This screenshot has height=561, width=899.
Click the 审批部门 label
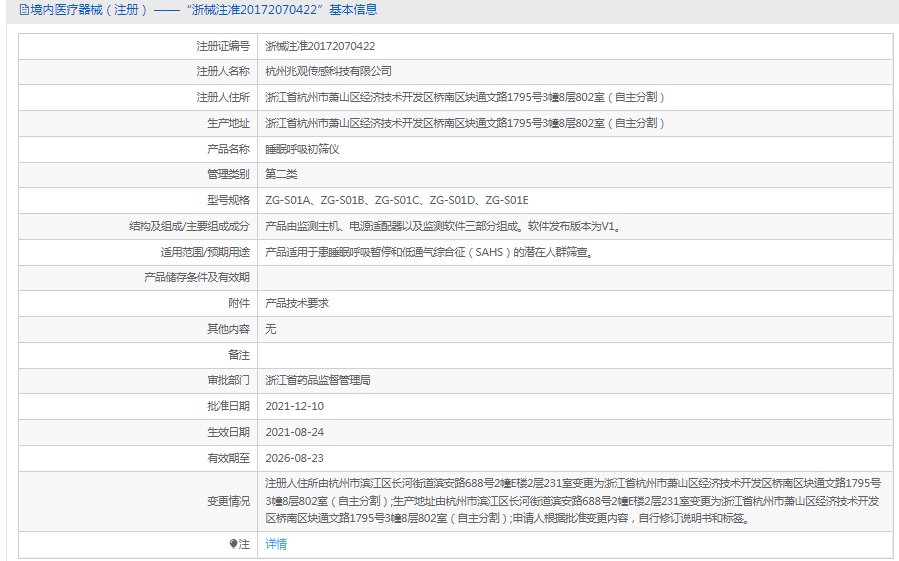[x=228, y=380]
